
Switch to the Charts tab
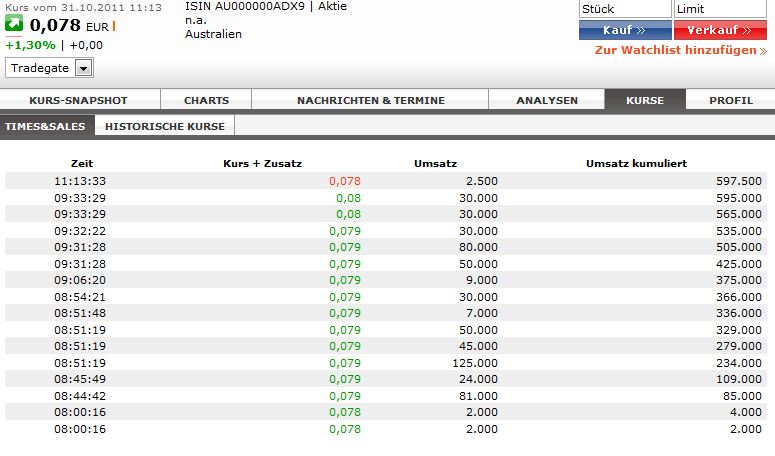[207, 100]
